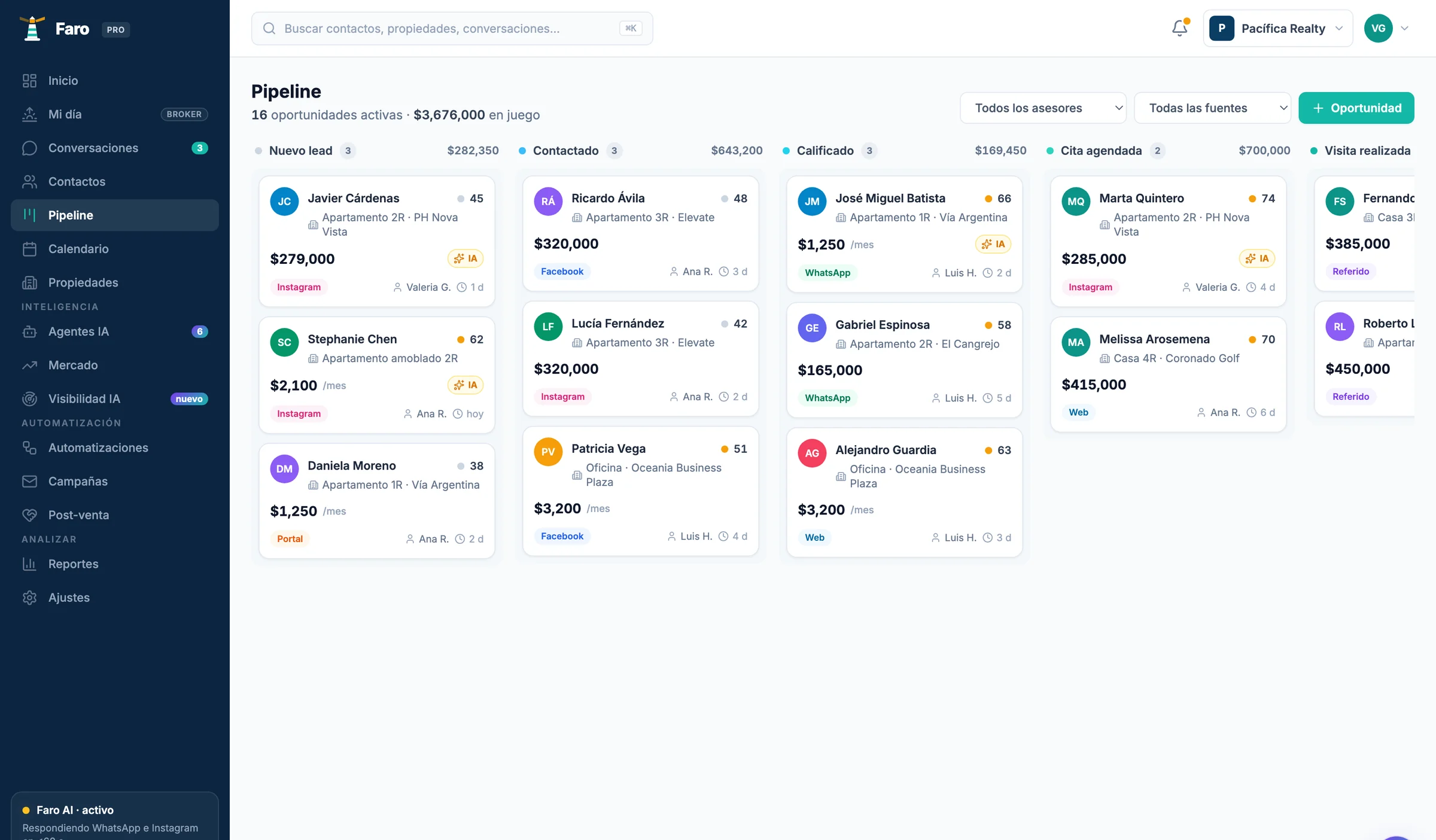The height and width of the screenshot is (840, 1436).
Task: Click the P logo of Pacífica Realty
Action: coord(1222,28)
